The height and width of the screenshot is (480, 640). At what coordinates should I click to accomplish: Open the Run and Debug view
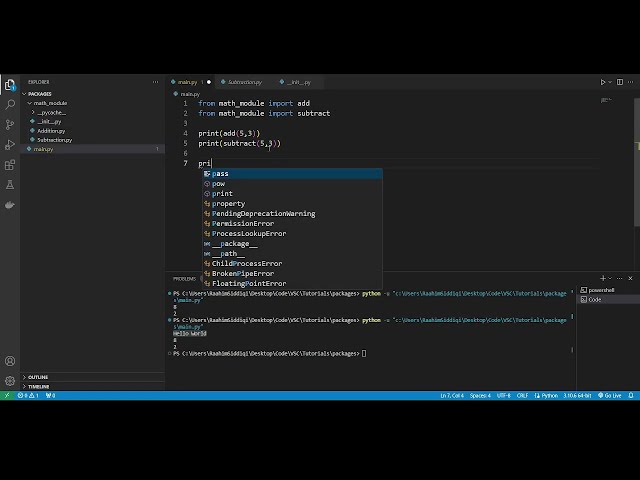(x=10, y=144)
